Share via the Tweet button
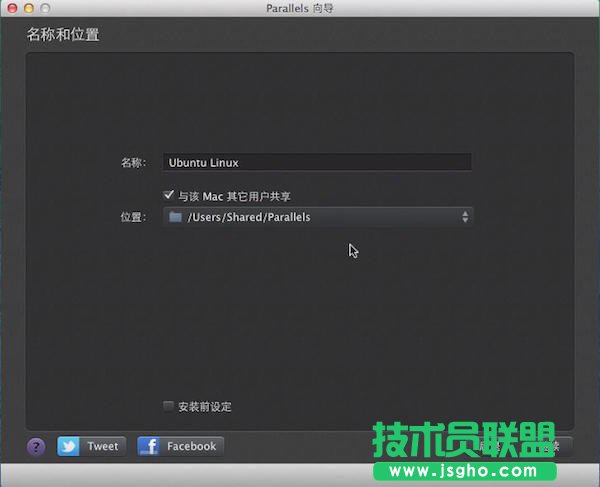The image size is (600, 487). [x=91, y=446]
